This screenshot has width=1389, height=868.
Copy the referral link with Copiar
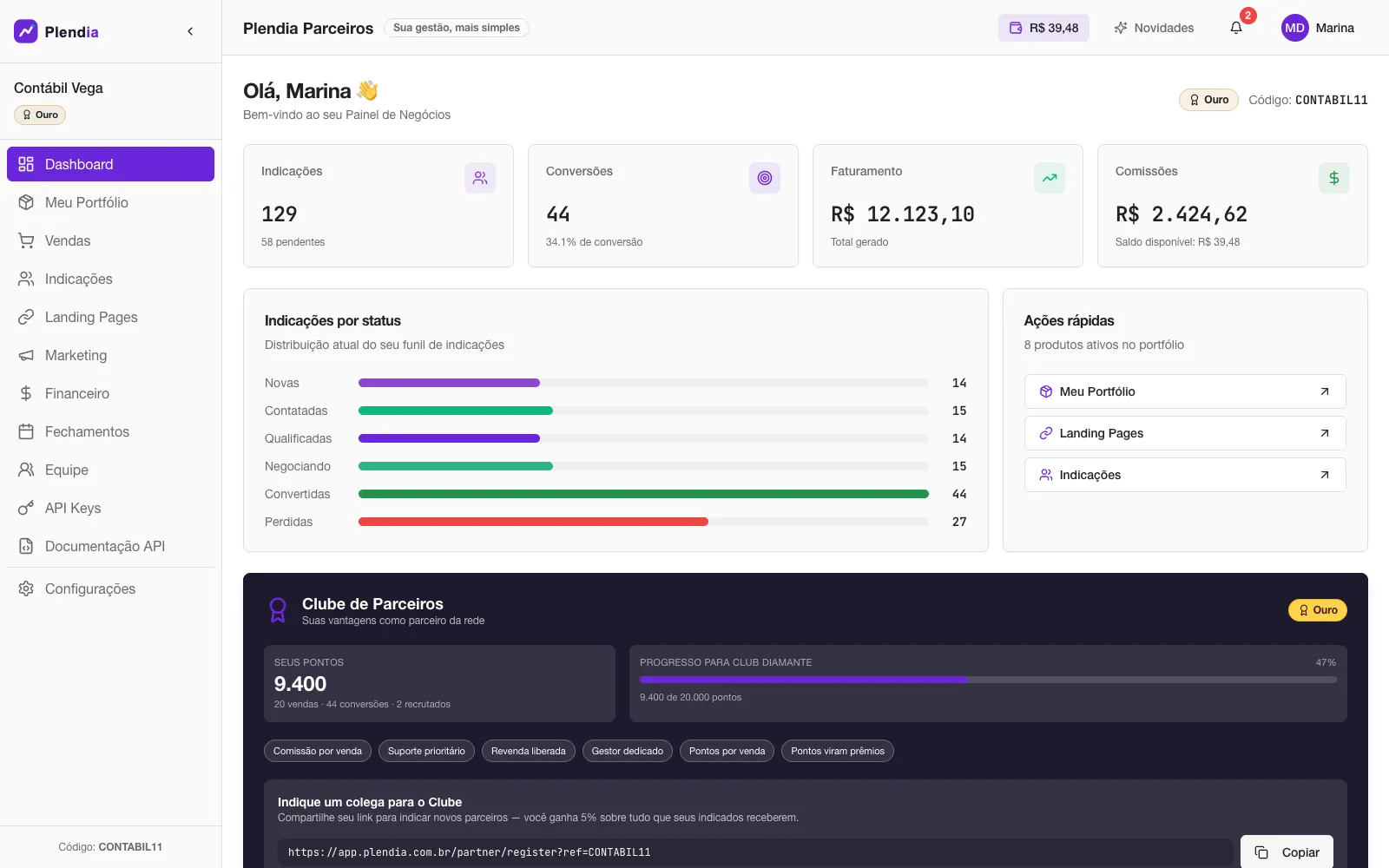point(1287,852)
